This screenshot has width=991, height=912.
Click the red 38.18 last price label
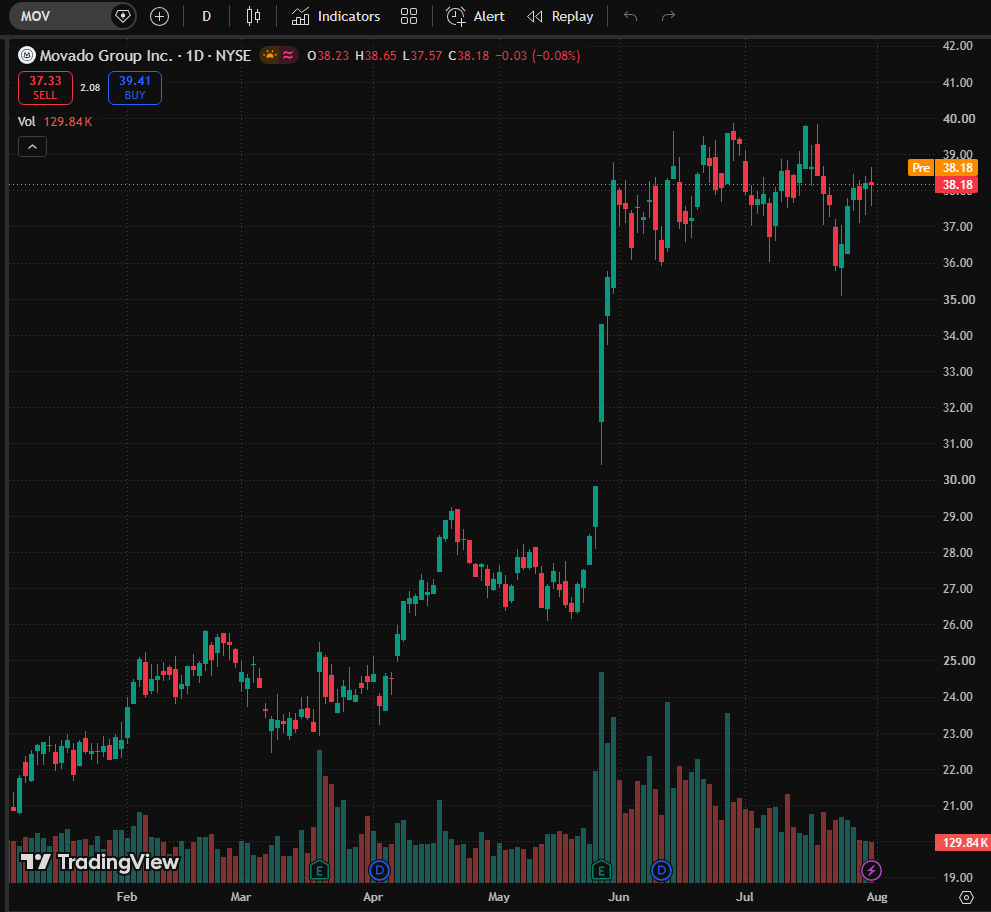pyautogui.click(x=956, y=185)
